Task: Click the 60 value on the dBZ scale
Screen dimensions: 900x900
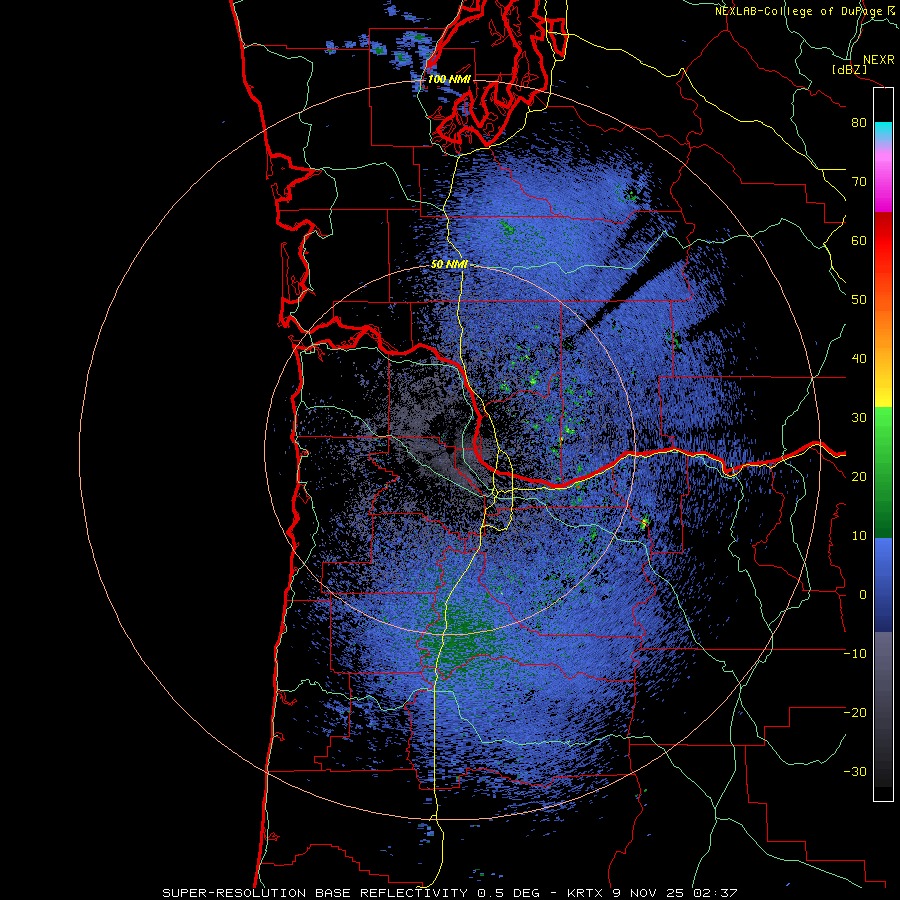Action: pos(859,240)
